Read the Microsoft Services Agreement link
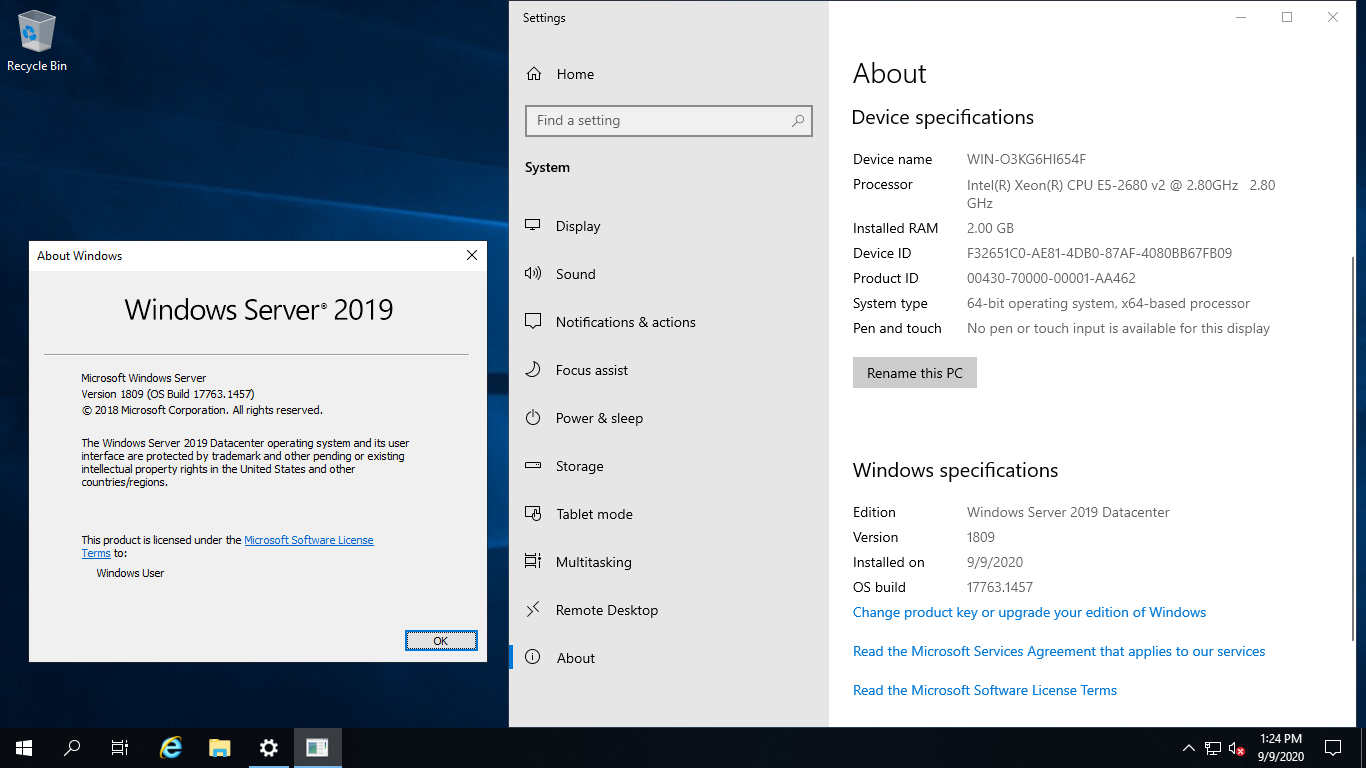Viewport: 1366px width, 768px height. (x=1058, y=651)
